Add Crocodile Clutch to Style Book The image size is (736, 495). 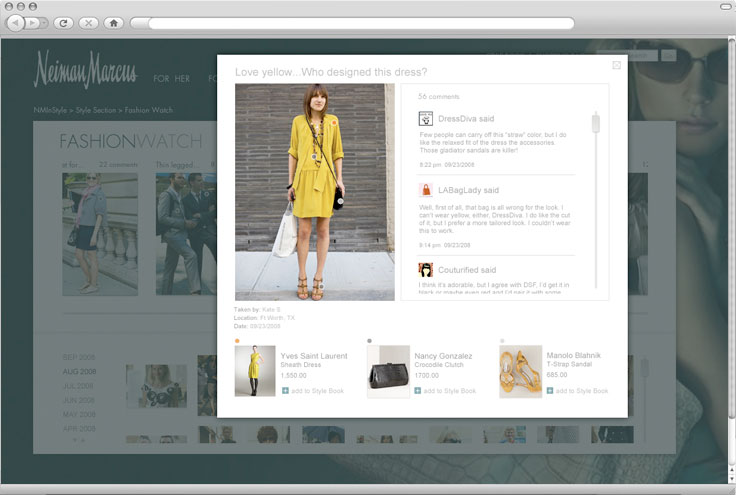pos(445,391)
